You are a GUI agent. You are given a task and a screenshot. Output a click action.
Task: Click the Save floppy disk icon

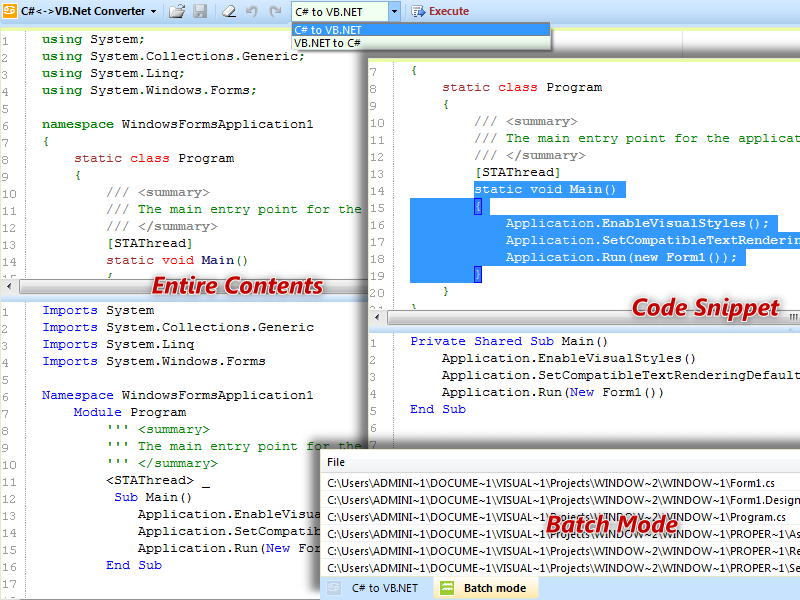(200, 11)
